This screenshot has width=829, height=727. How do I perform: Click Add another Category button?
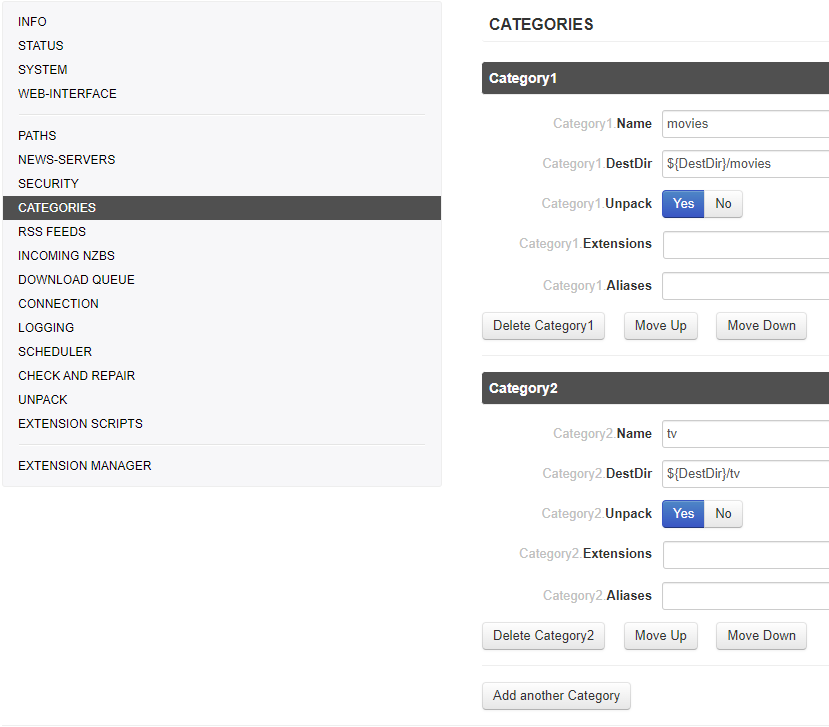(x=556, y=696)
